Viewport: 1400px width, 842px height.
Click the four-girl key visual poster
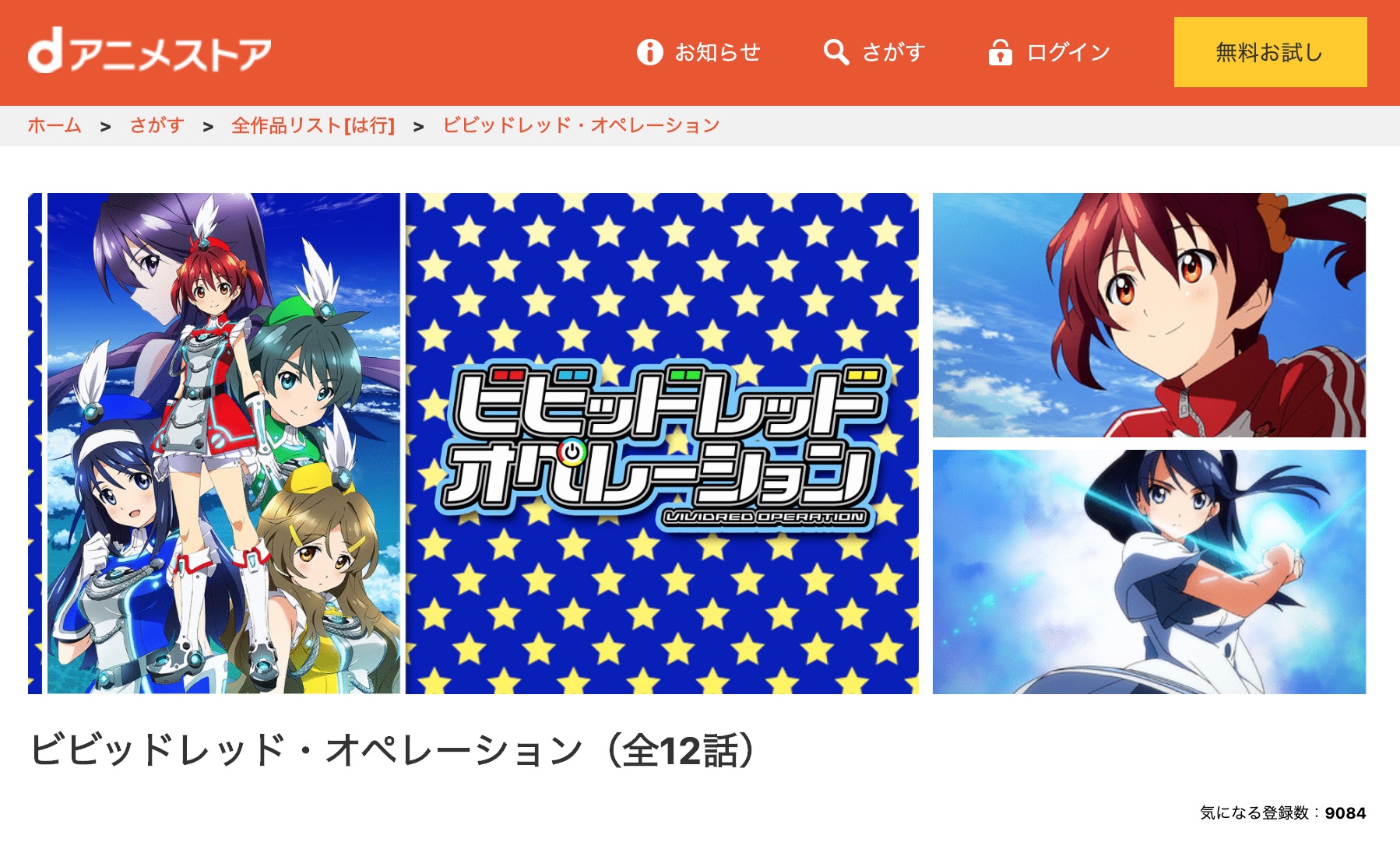click(x=223, y=443)
